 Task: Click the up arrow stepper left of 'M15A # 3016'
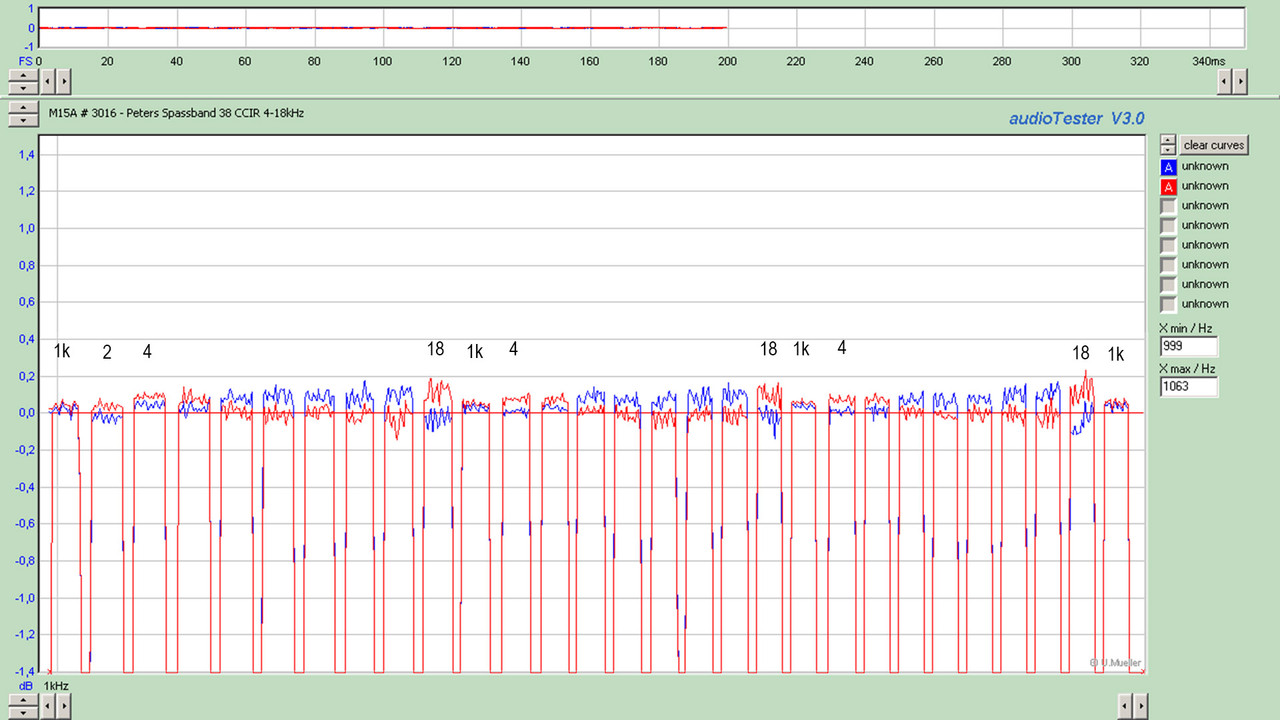pos(22,109)
